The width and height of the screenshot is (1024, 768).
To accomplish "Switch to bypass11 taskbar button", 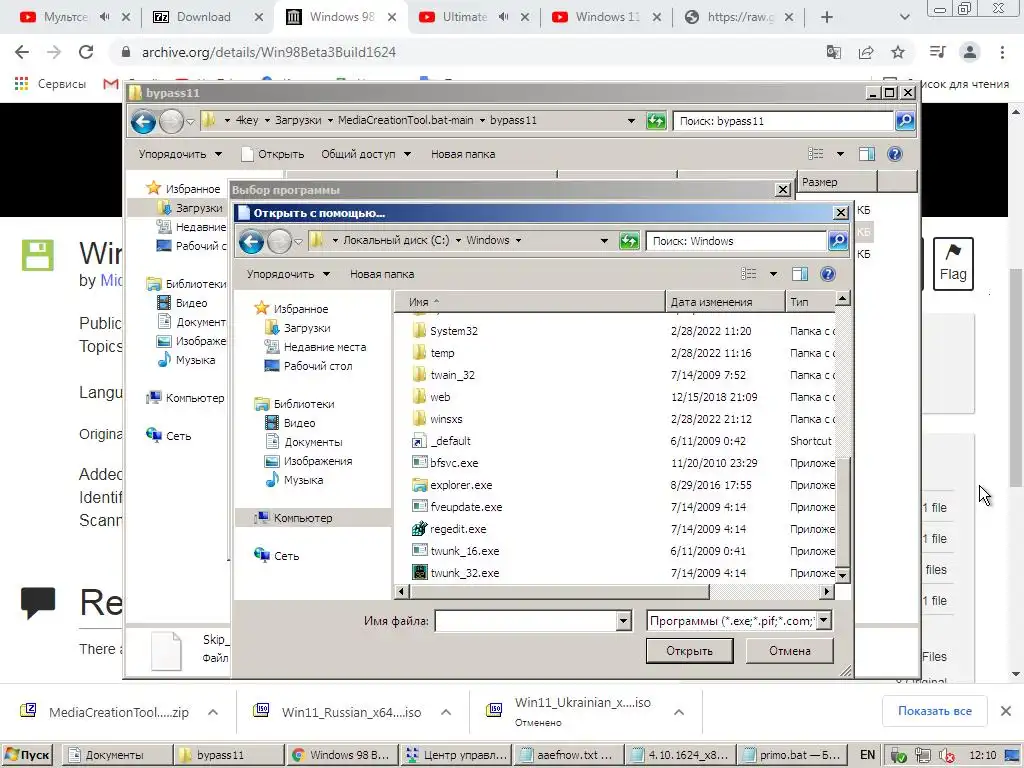I will 228,755.
